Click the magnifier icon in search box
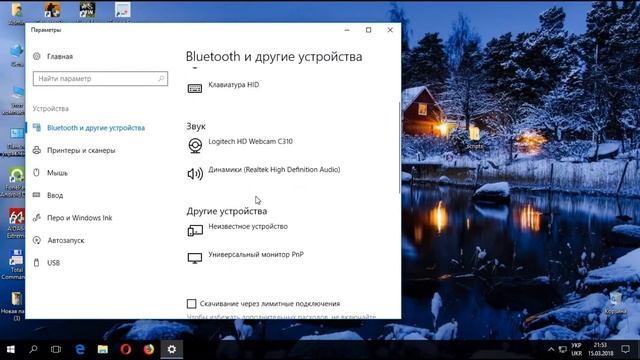The image size is (640, 360). 161,78
